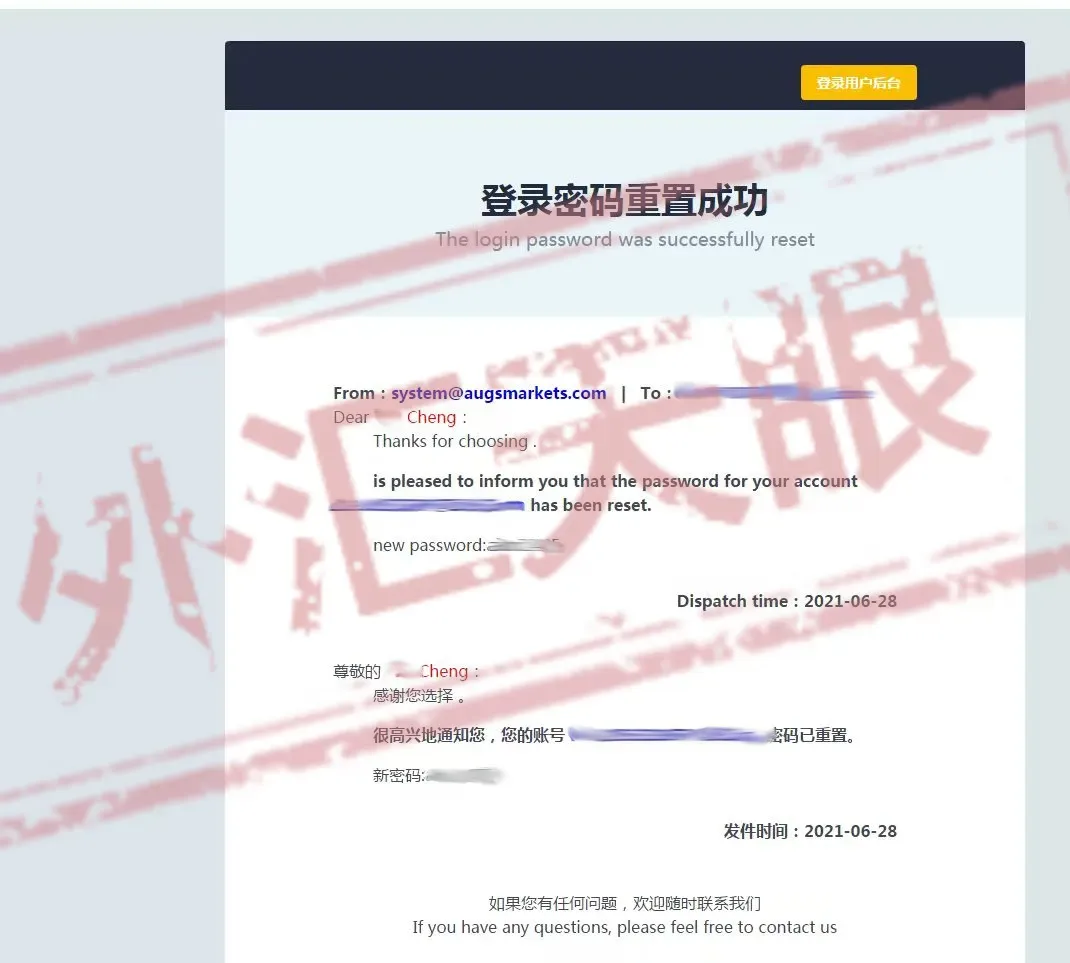Screen dimensions: 1070x963
Task: Click 'The login password was successfully reset' subtitle
Action: (x=624, y=240)
